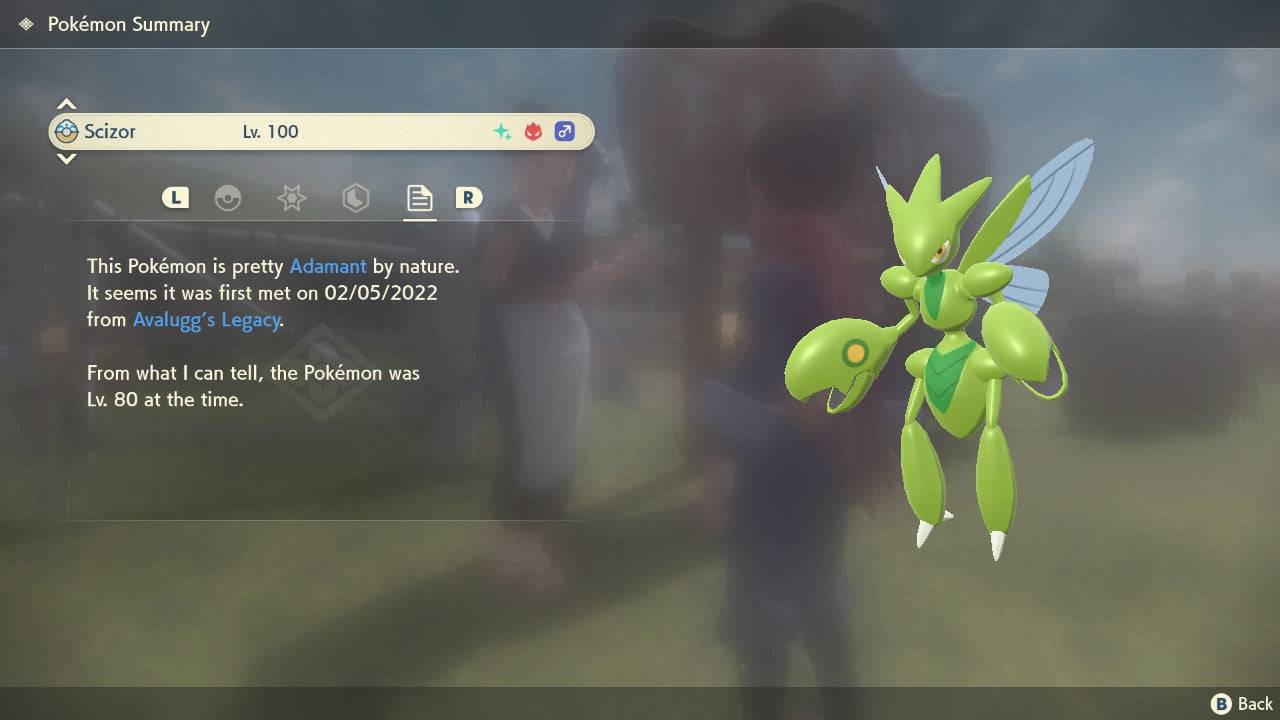The width and height of the screenshot is (1280, 720).
Task: Select the Pokémon Summary title bar
Action: pos(128,24)
